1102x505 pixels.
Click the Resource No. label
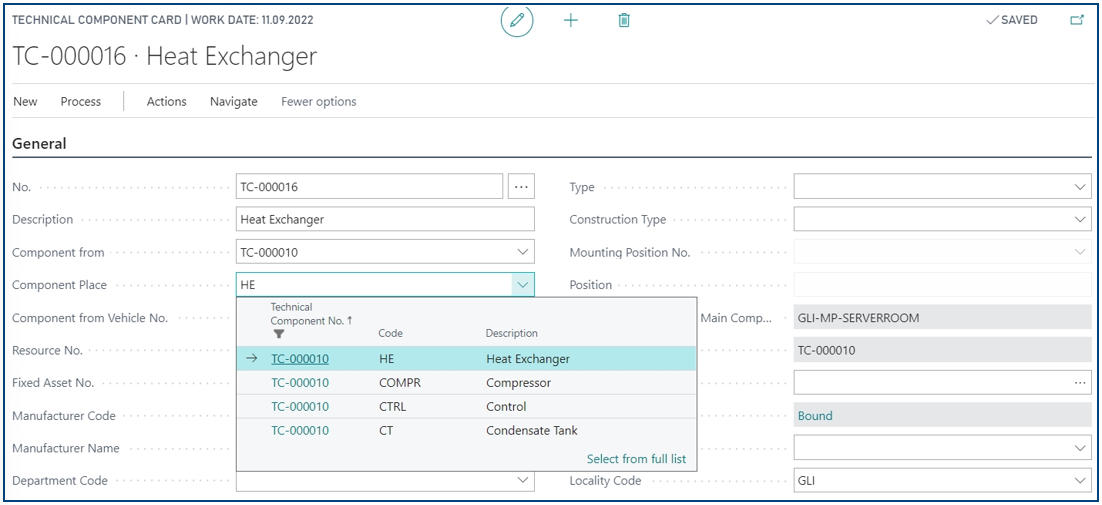tap(47, 350)
